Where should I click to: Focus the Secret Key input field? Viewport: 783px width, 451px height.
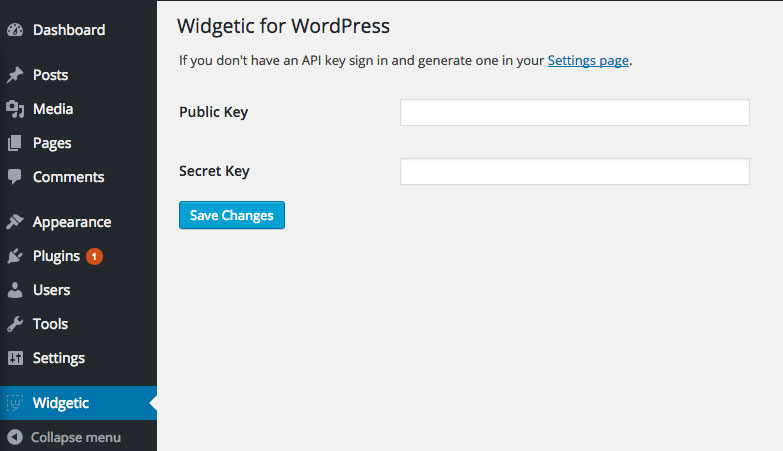tap(574, 171)
